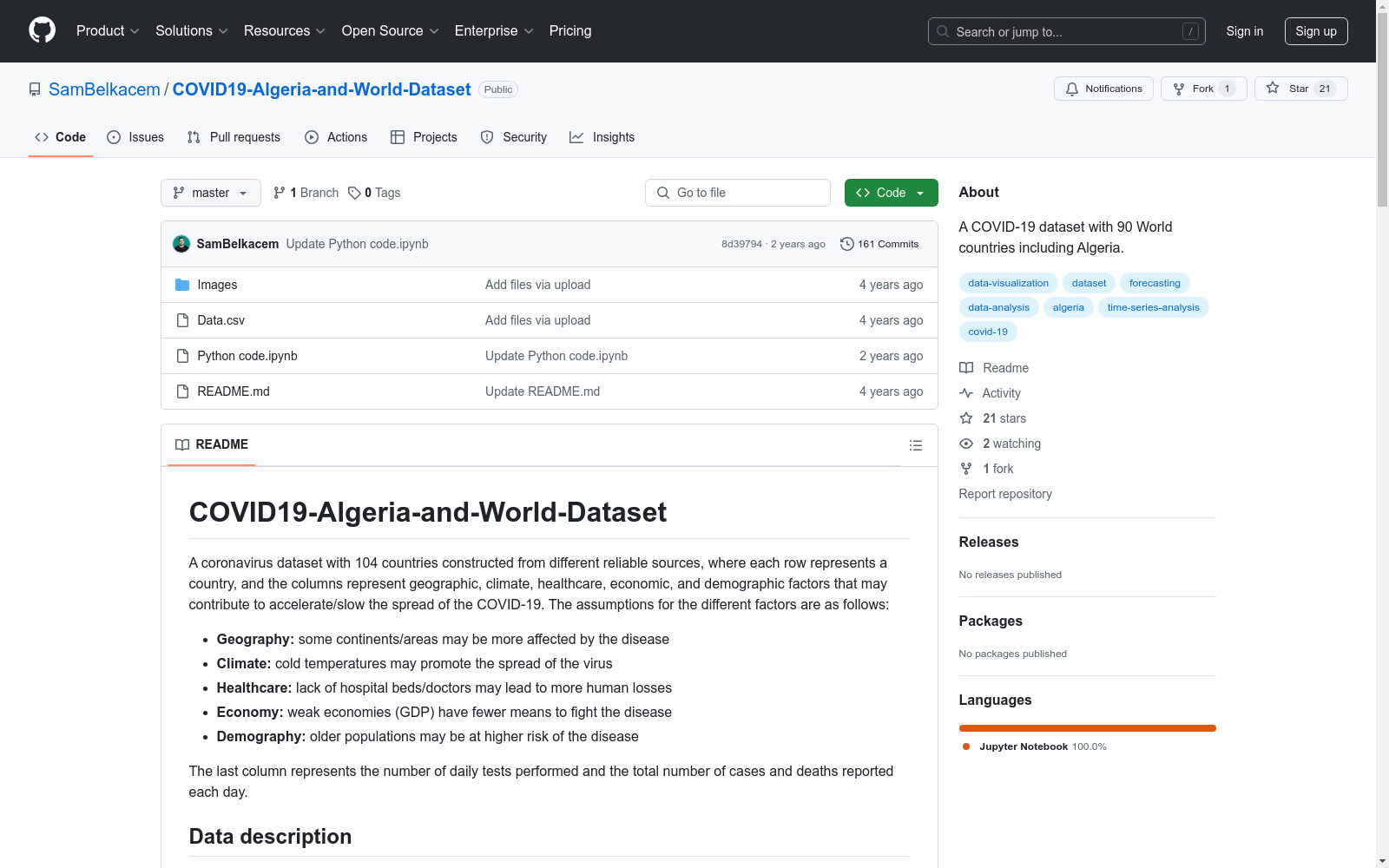Click the repository icon beside SamBelkacem
The image size is (1389, 868).
(35, 89)
